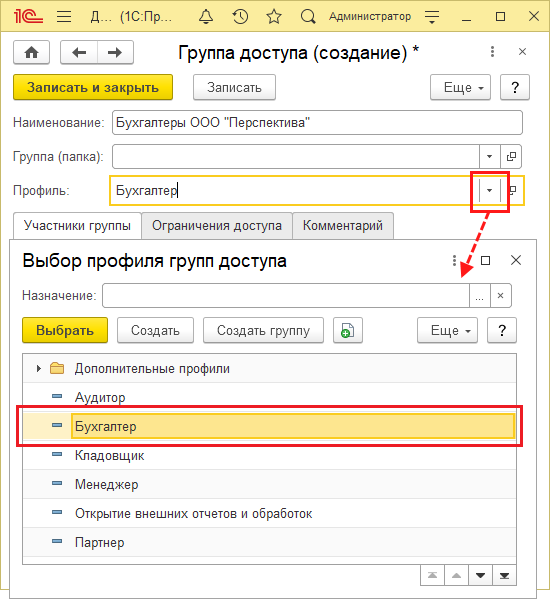Click the Создать button

point(155,330)
